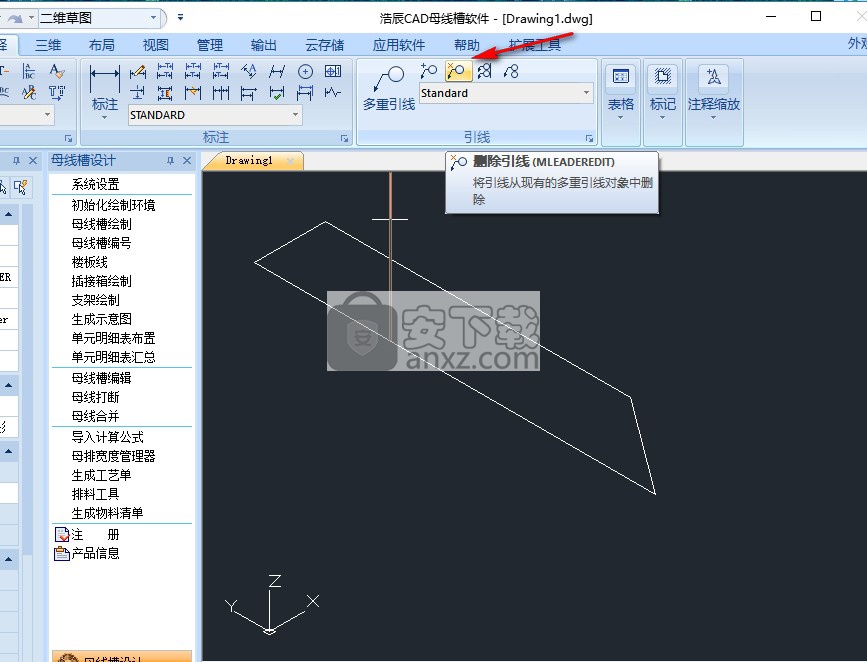Open the 应用软件 ribbon tab
867x662 pixels.
399,45
